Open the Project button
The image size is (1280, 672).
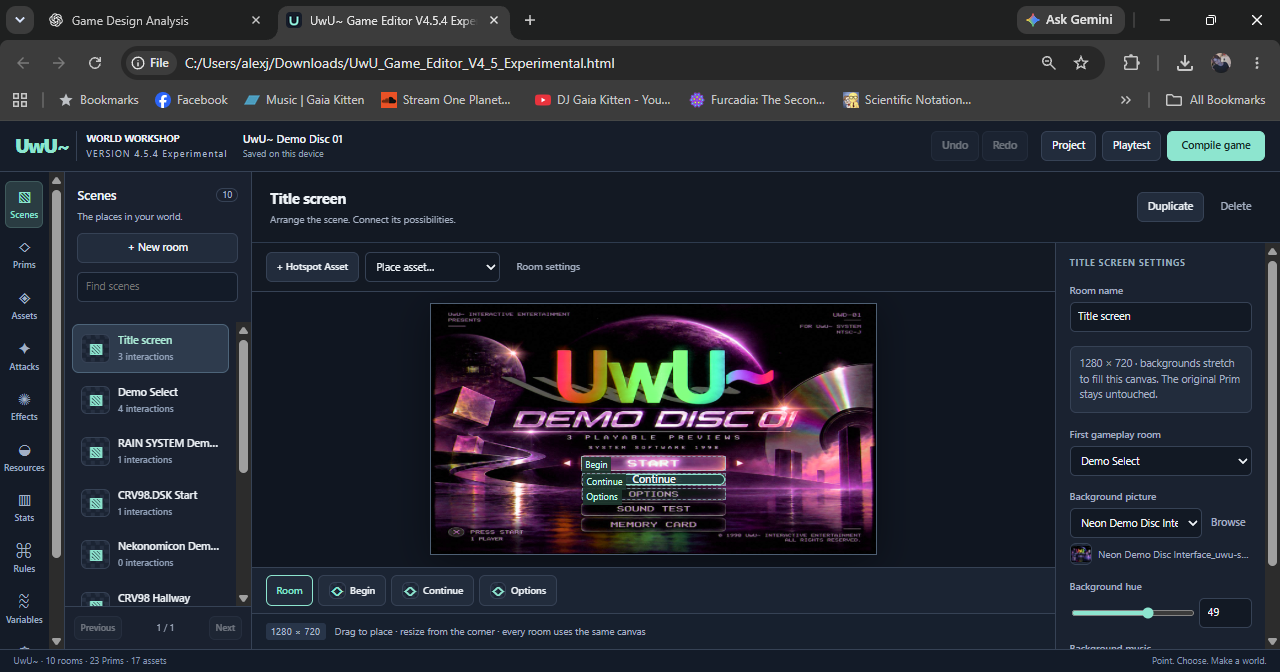click(x=1068, y=146)
